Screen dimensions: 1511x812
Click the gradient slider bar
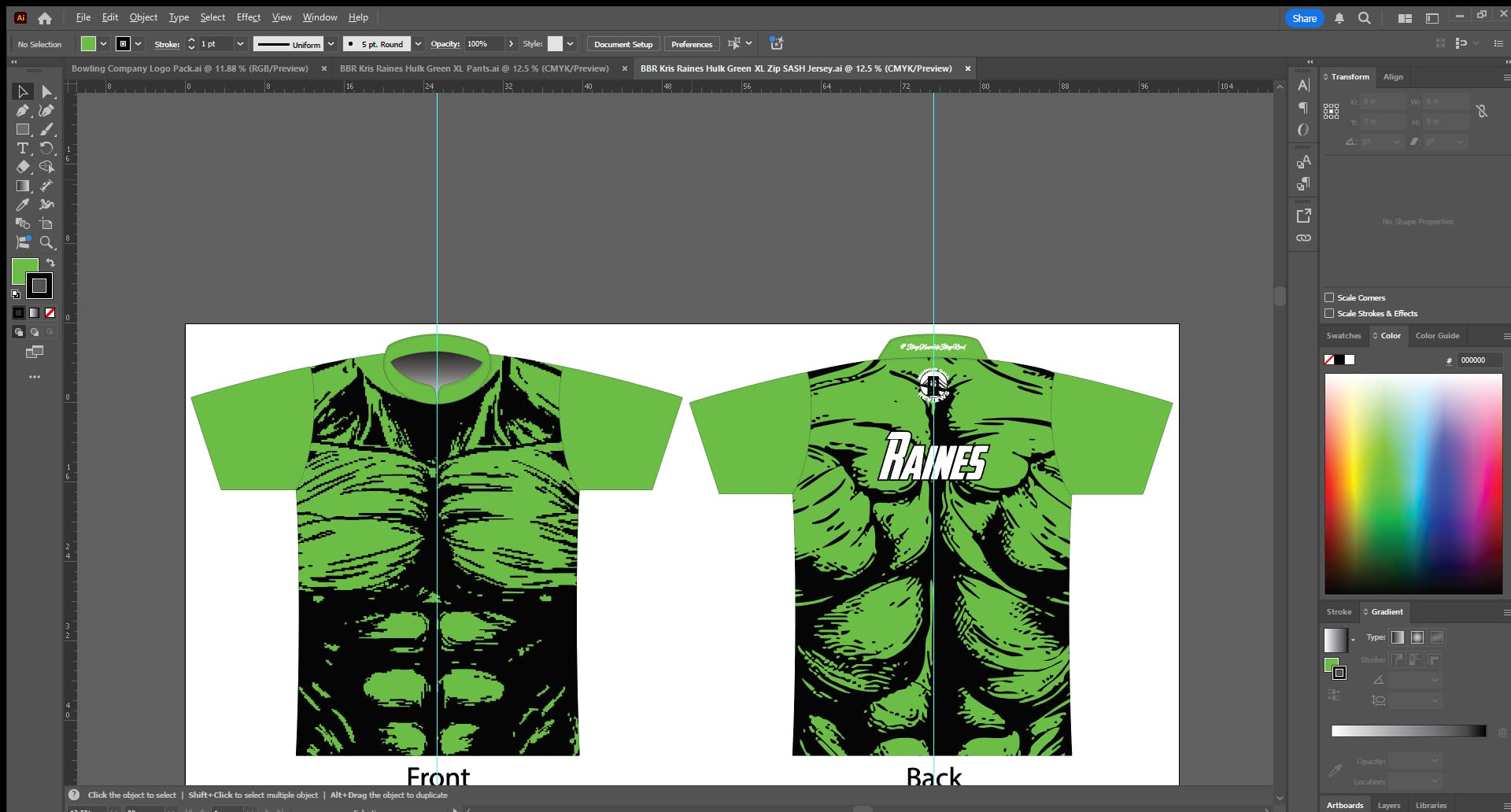click(x=1409, y=731)
